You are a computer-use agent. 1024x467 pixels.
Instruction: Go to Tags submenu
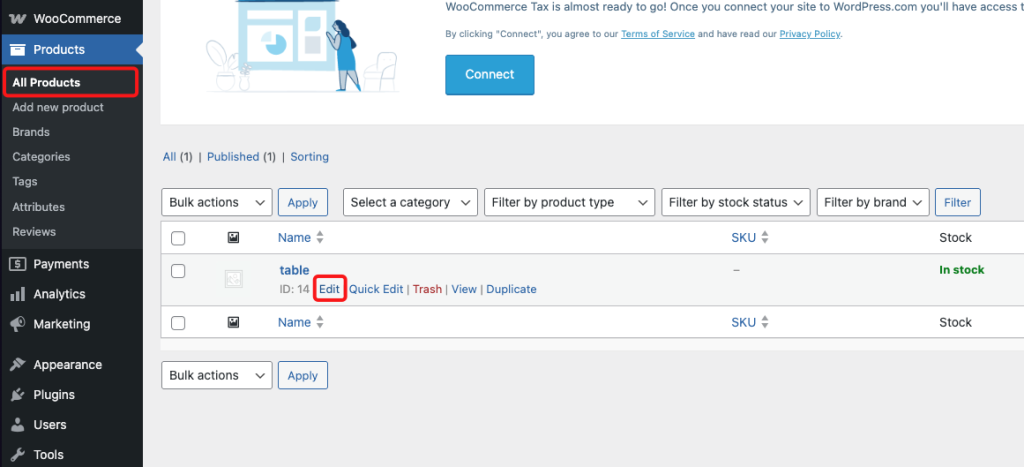[x=25, y=182]
